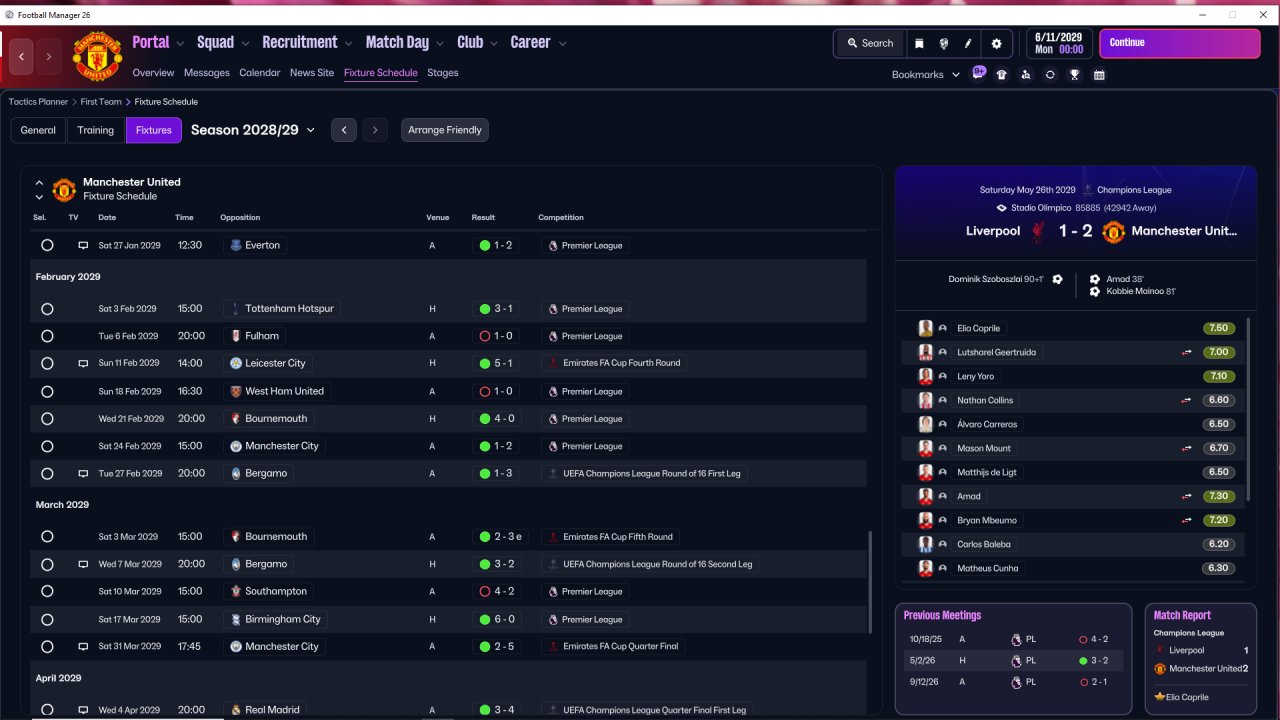Expand the Club menu chevron
The height and width of the screenshot is (720, 1280).
493,43
